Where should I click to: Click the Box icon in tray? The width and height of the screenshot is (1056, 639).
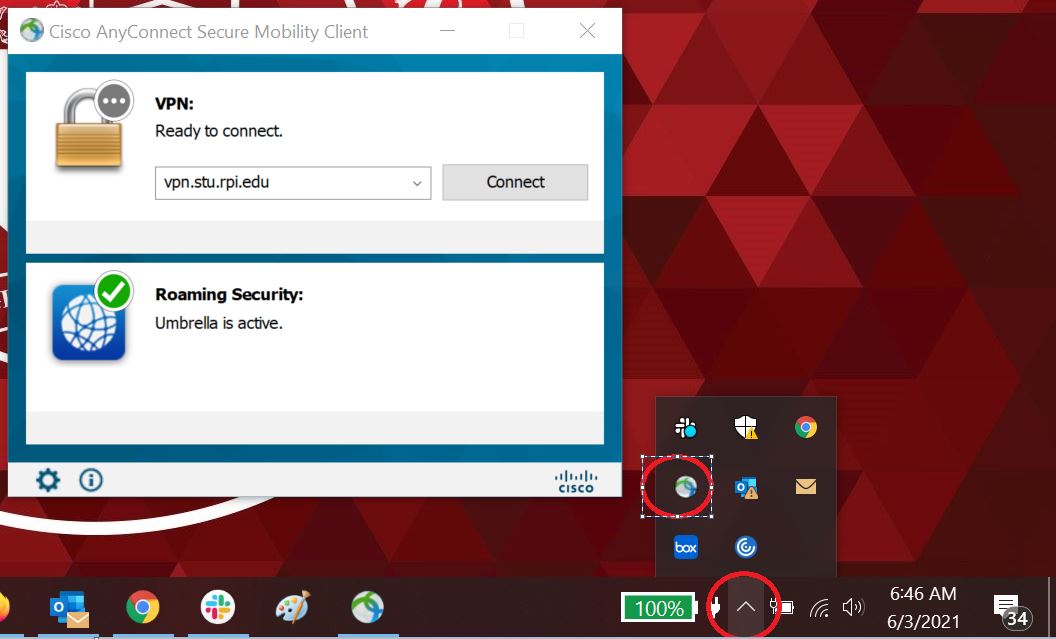(x=685, y=547)
